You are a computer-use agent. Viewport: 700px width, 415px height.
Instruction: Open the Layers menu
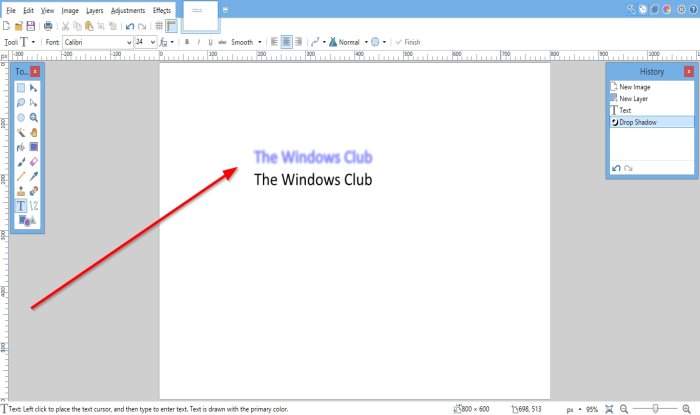[x=95, y=10]
